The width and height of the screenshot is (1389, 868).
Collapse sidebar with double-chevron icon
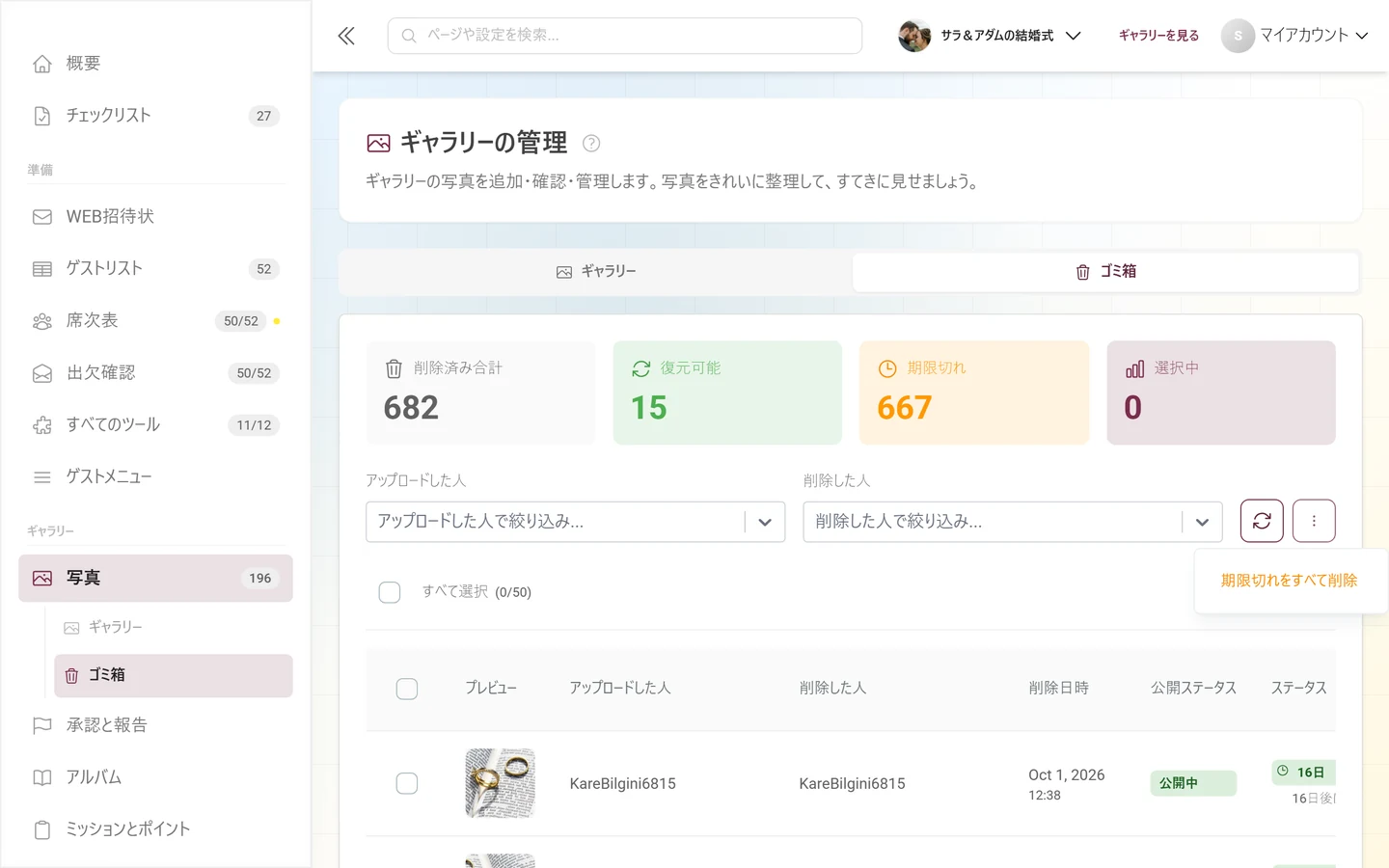click(x=346, y=36)
